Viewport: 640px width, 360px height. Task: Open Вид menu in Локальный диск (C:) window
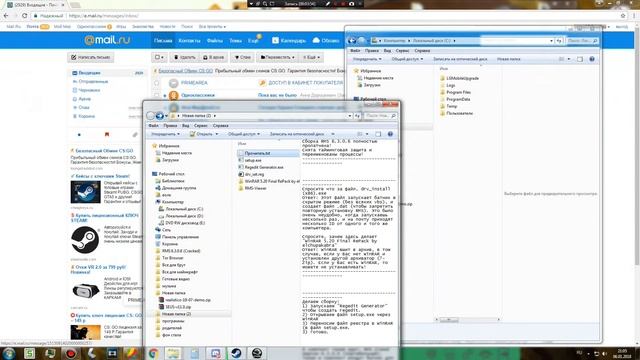[x=387, y=51]
